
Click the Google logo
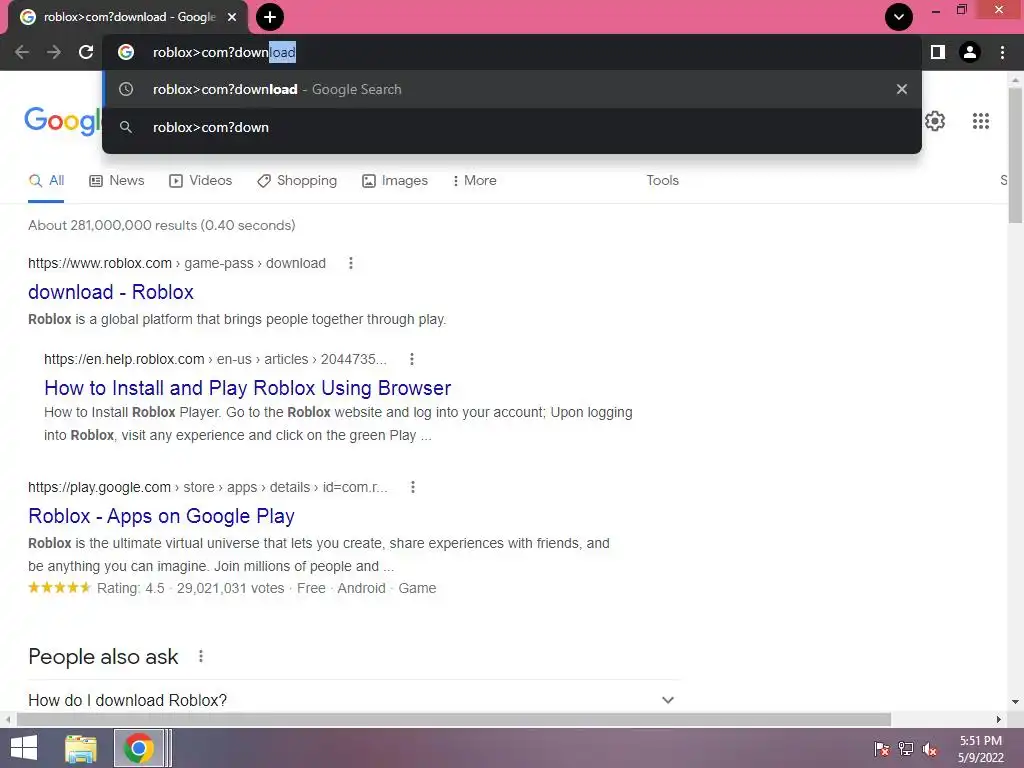tap(63, 121)
